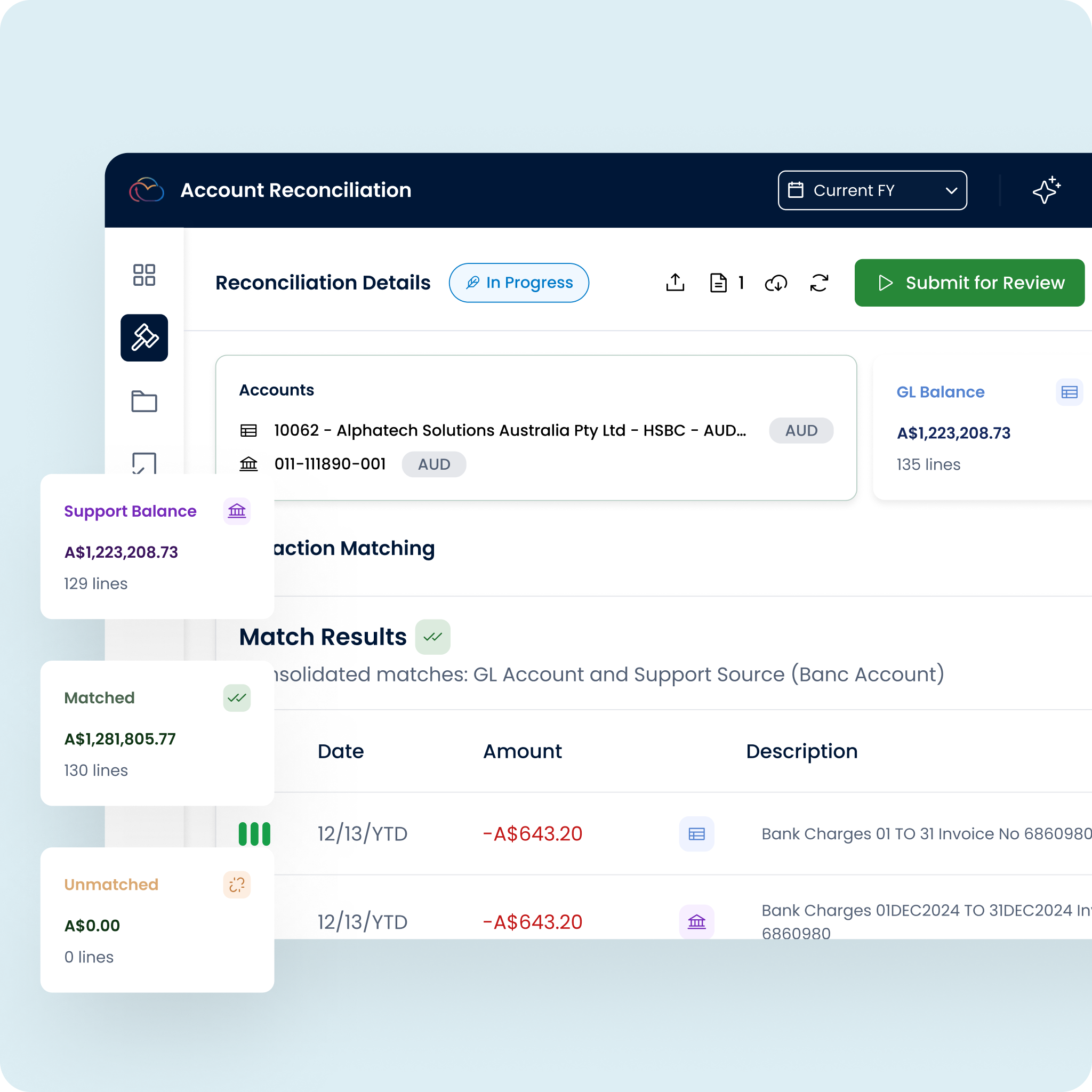Click the In Progress status badge
Screen dimensions: 1092x1092
point(518,283)
